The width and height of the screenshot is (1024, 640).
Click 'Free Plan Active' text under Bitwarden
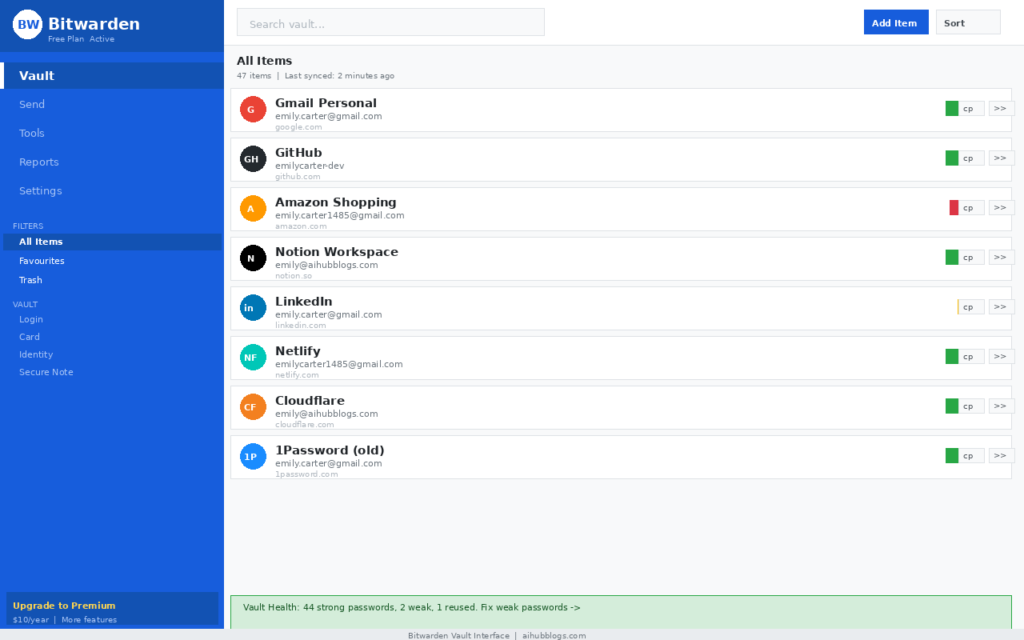point(81,39)
